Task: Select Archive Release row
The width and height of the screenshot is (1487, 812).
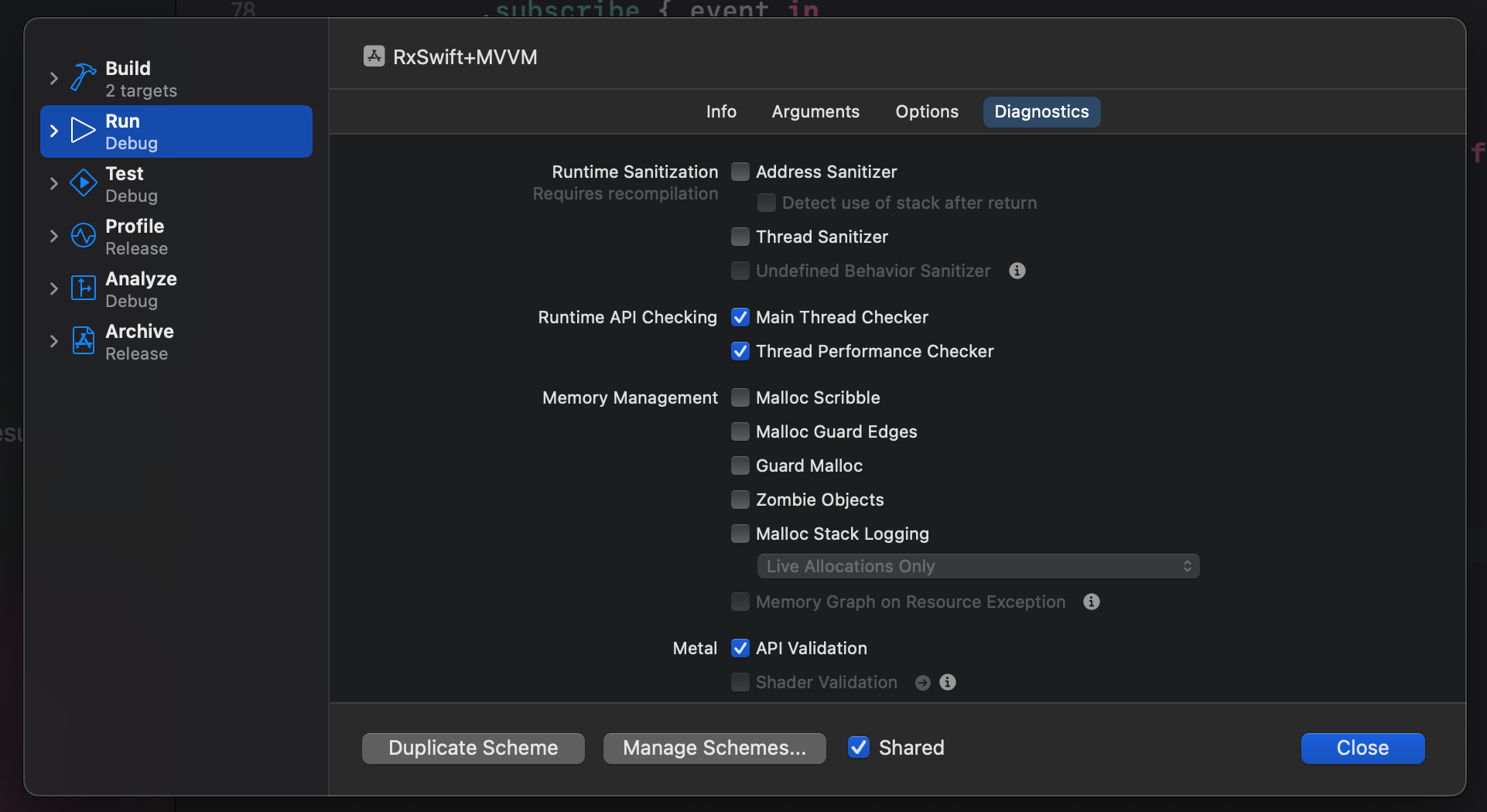Action: pos(176,342)
